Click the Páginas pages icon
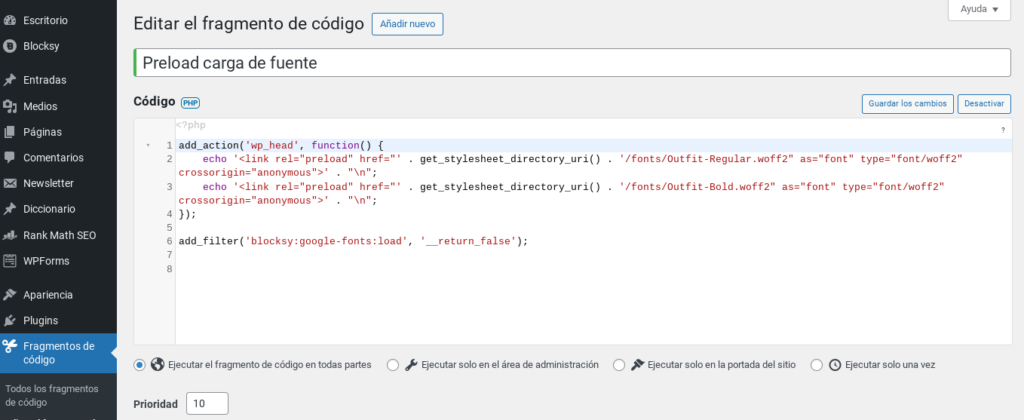Image resolution: width=1024 pixels, height=420 pixels. click(x=9, y=132)
